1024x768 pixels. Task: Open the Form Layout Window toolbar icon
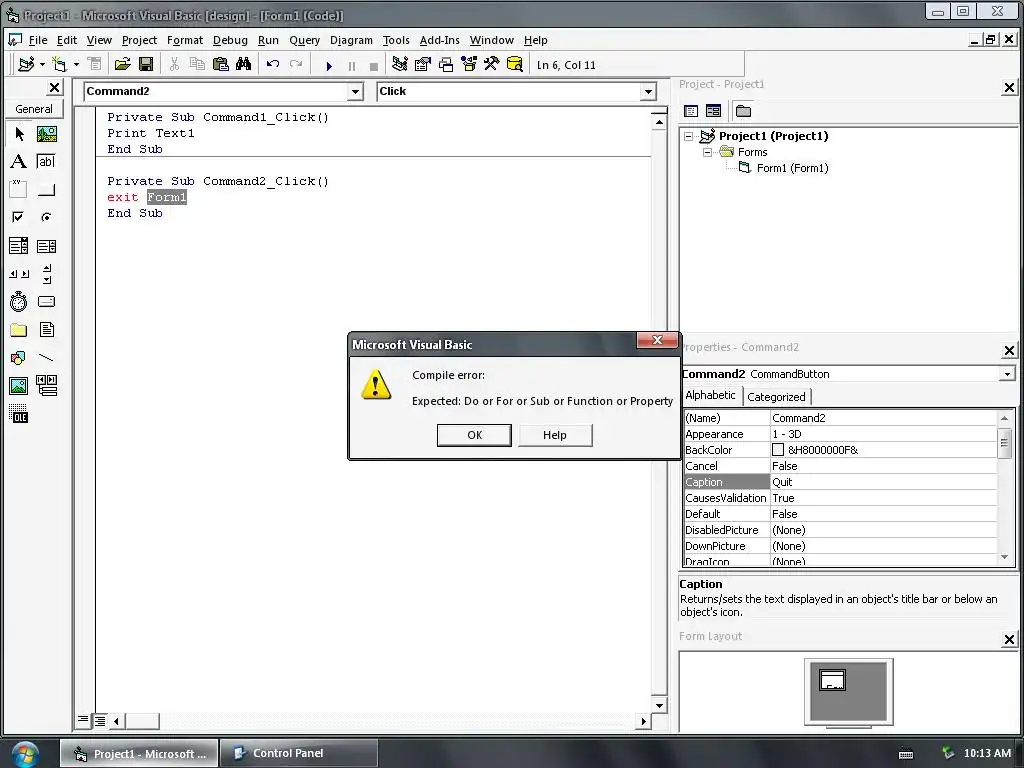click(446, 64)
